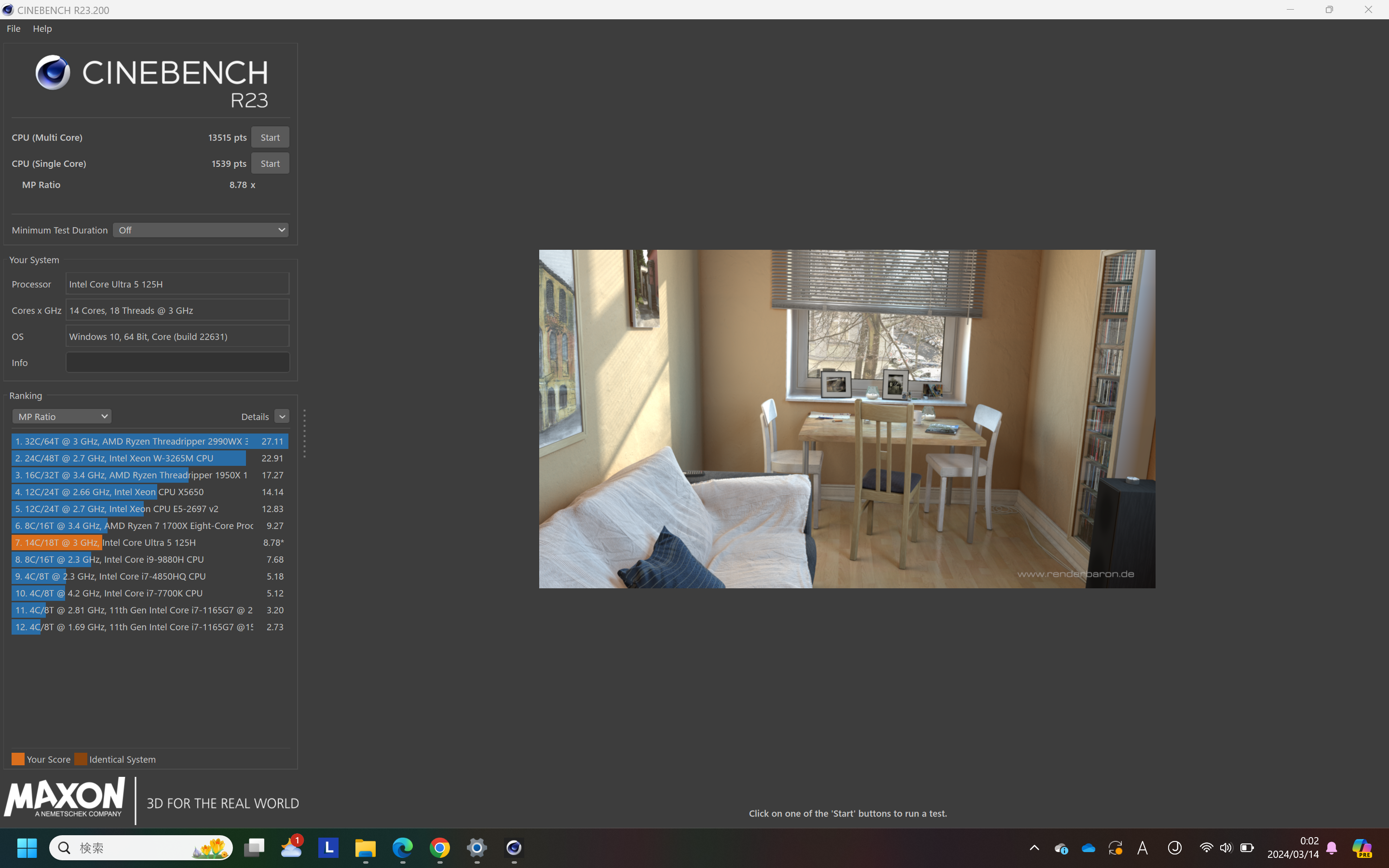Open File Explorer from the taskbar
Viewport: 1389px width, 868px height.
point(365,847)
